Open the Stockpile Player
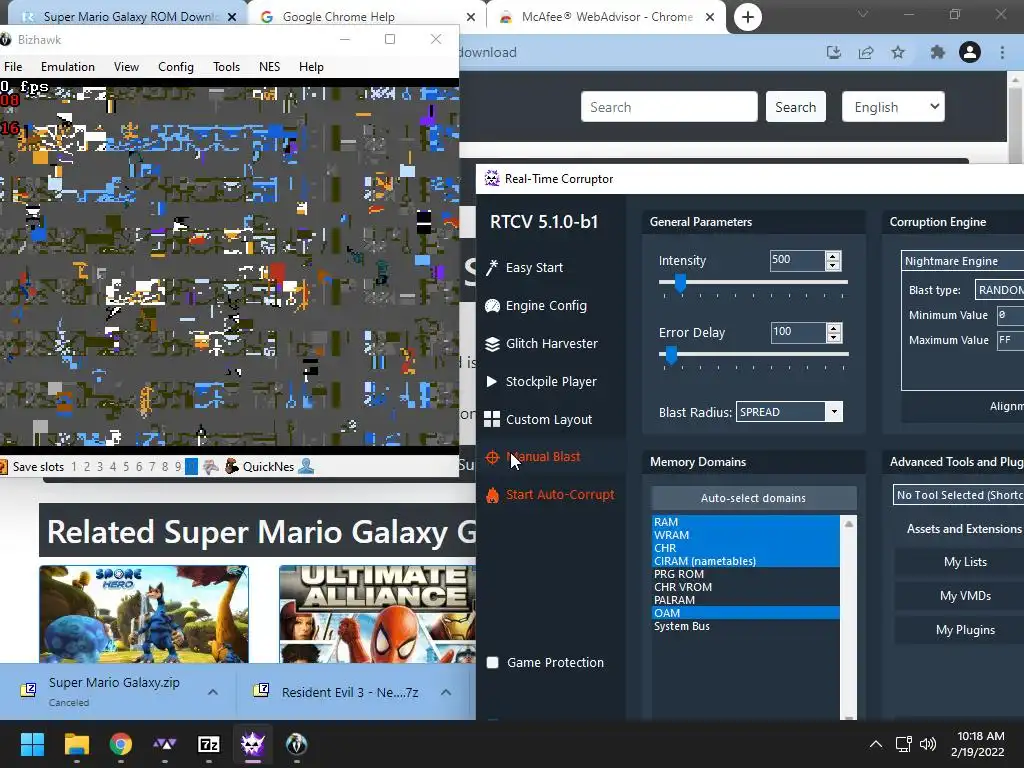 coord(541,381)
